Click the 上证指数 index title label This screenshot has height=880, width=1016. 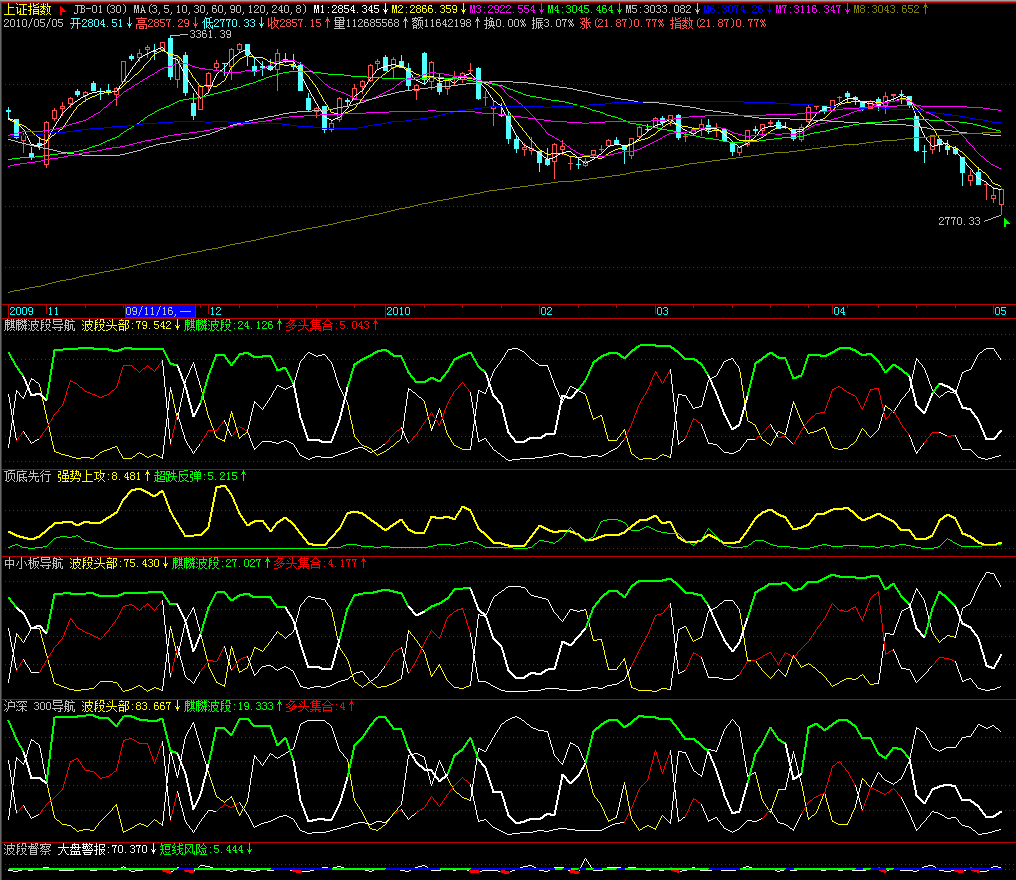click(27, 8)
